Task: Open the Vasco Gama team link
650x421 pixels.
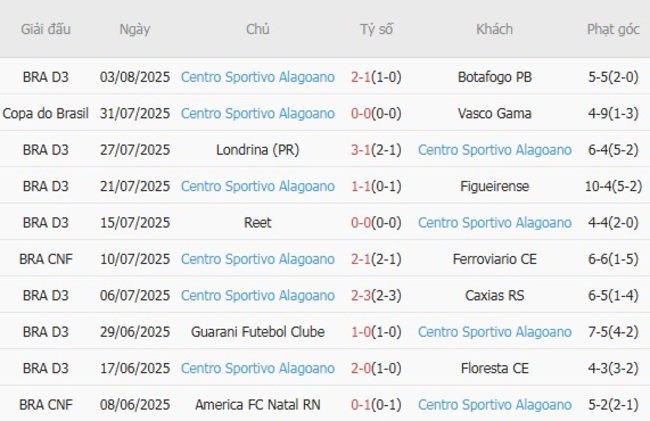Action: coord(495,113)
